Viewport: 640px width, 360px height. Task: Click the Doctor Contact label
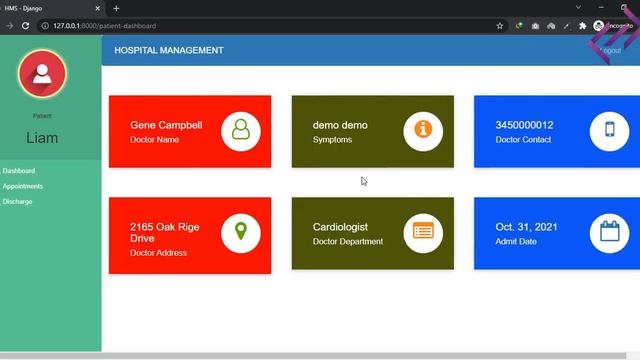(523, 140)
